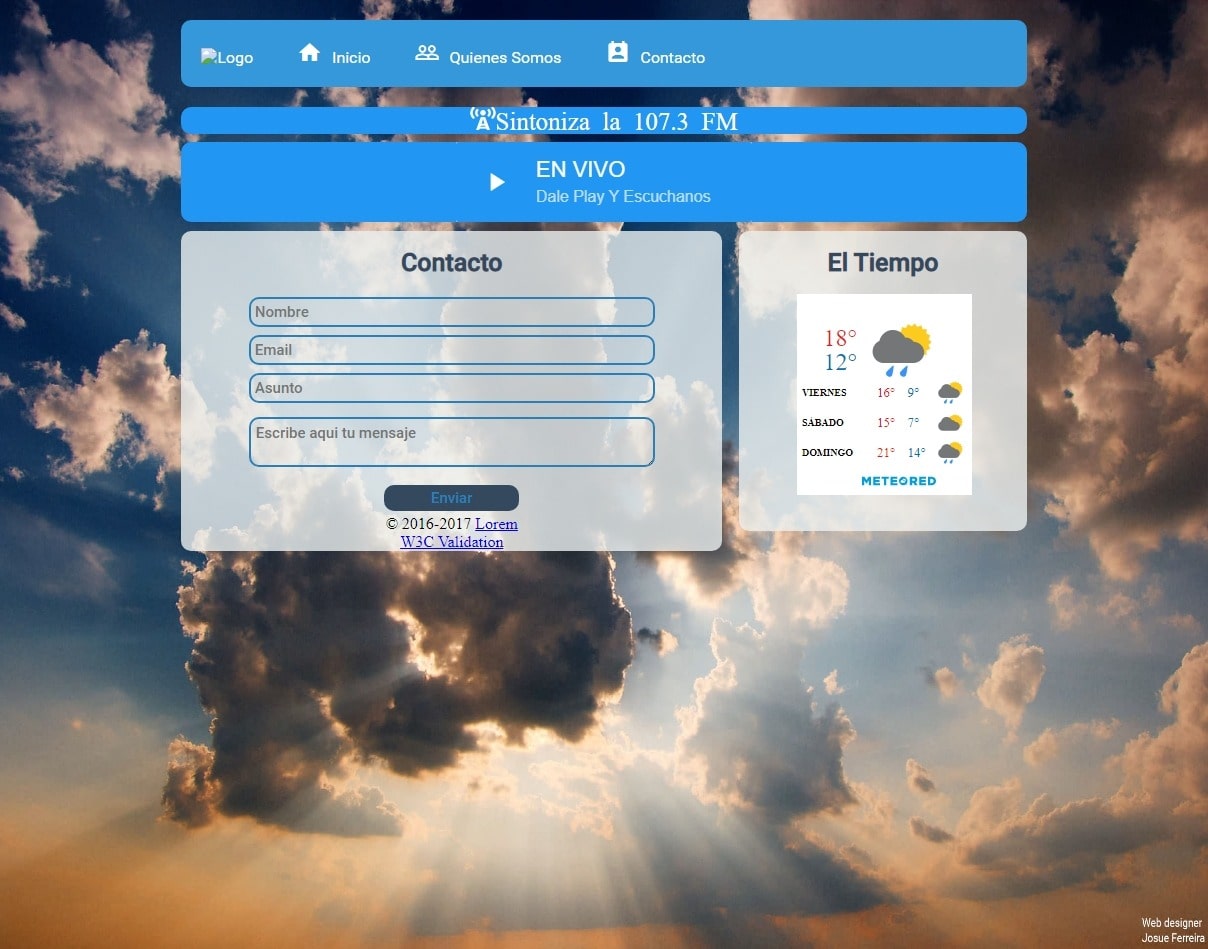
Task: Go to the Inicio menu item
Action: point(351,58)
